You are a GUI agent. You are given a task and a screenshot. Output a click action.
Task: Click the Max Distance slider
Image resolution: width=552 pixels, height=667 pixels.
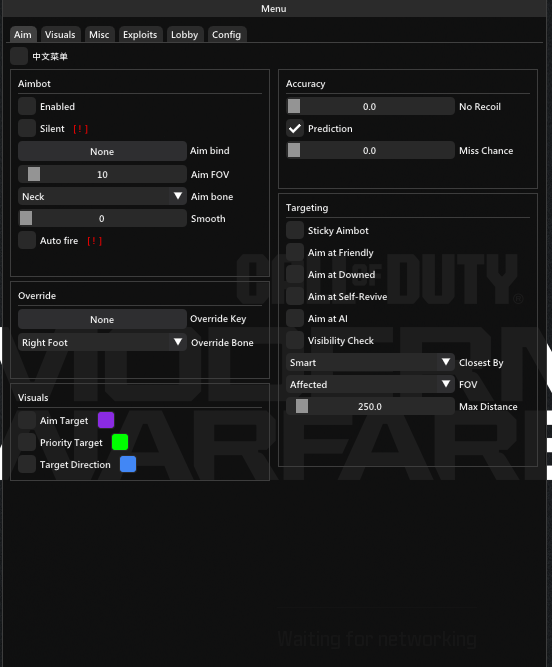(370, 407)
